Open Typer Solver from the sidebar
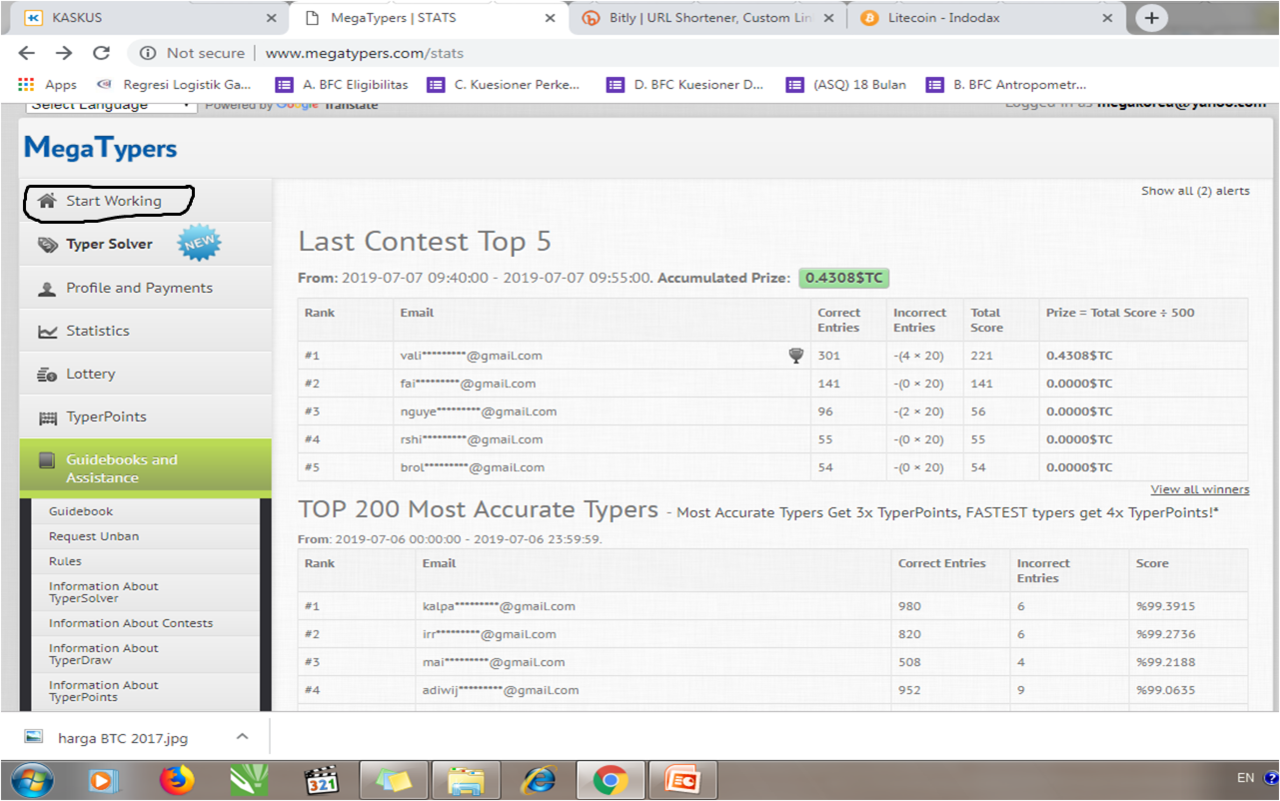The height and width of the screenshot is (801, 1280). pyautogui.click(x=109, y=244)
